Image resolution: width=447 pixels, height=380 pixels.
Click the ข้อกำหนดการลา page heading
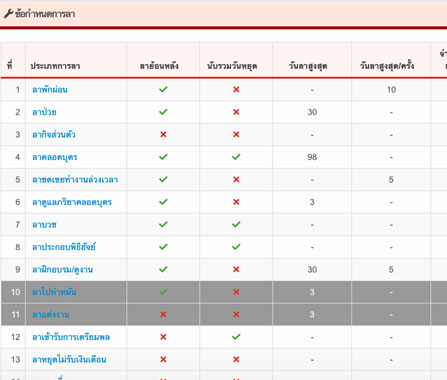(x=45, y=14)
